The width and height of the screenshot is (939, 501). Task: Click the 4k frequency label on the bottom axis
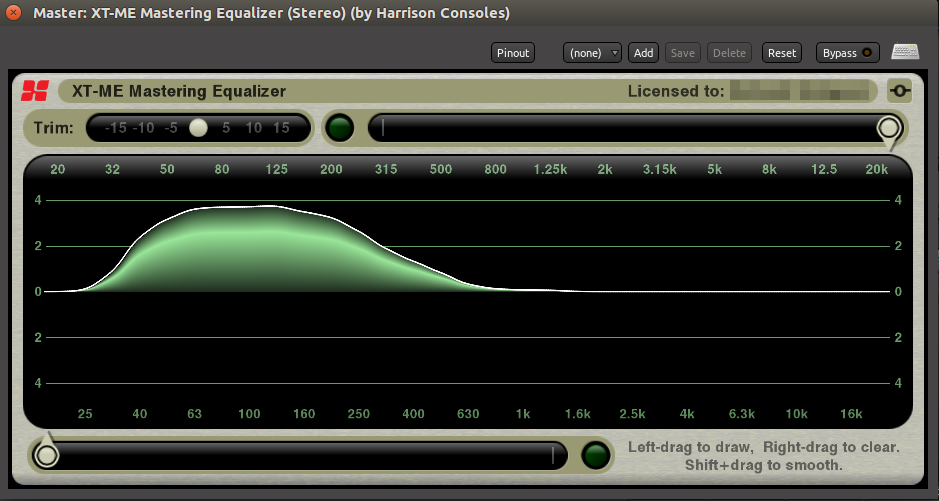[687, 414]
